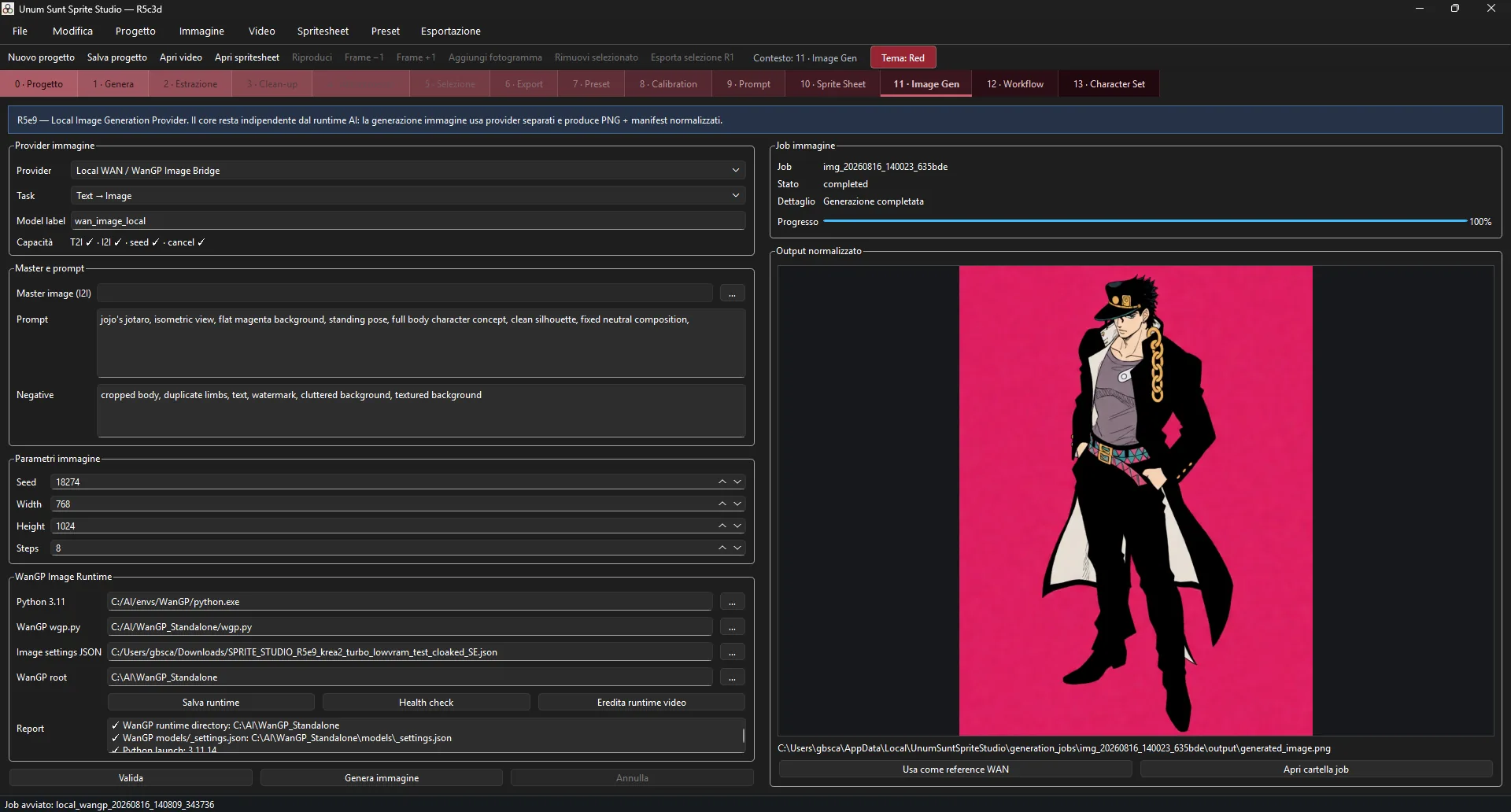Switch to the 1 · Genera tab

[113, 84]
